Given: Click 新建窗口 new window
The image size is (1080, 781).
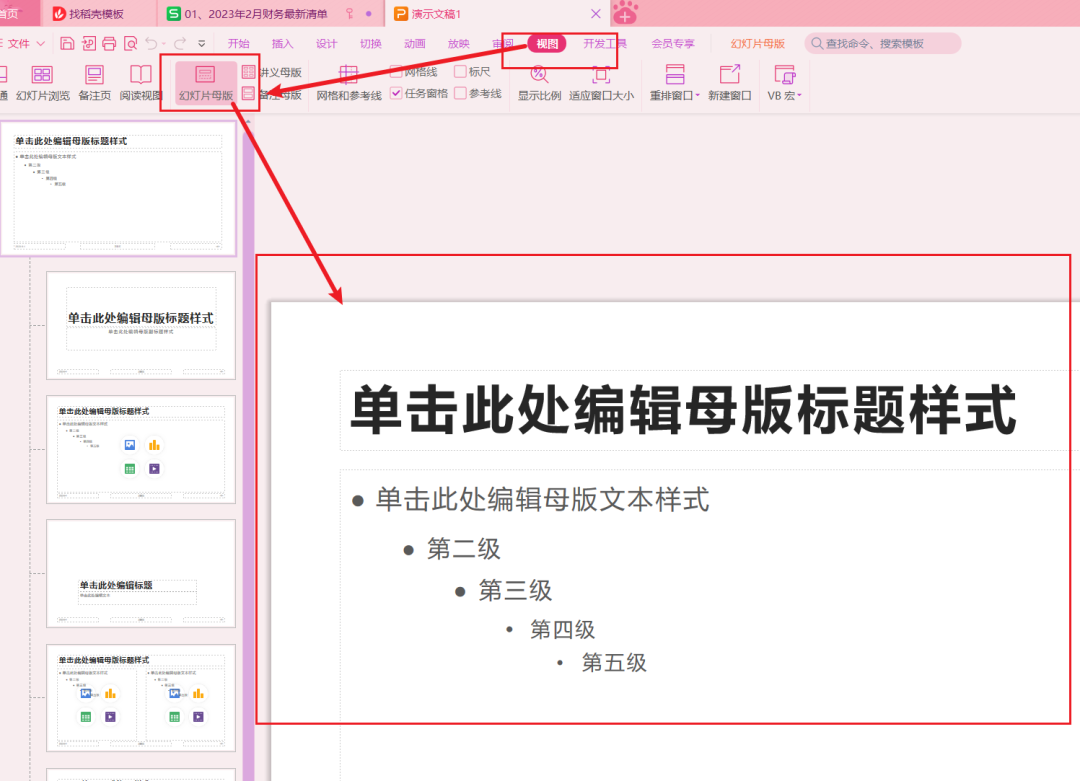Looking at the screenshot, I should click(729, 83).
